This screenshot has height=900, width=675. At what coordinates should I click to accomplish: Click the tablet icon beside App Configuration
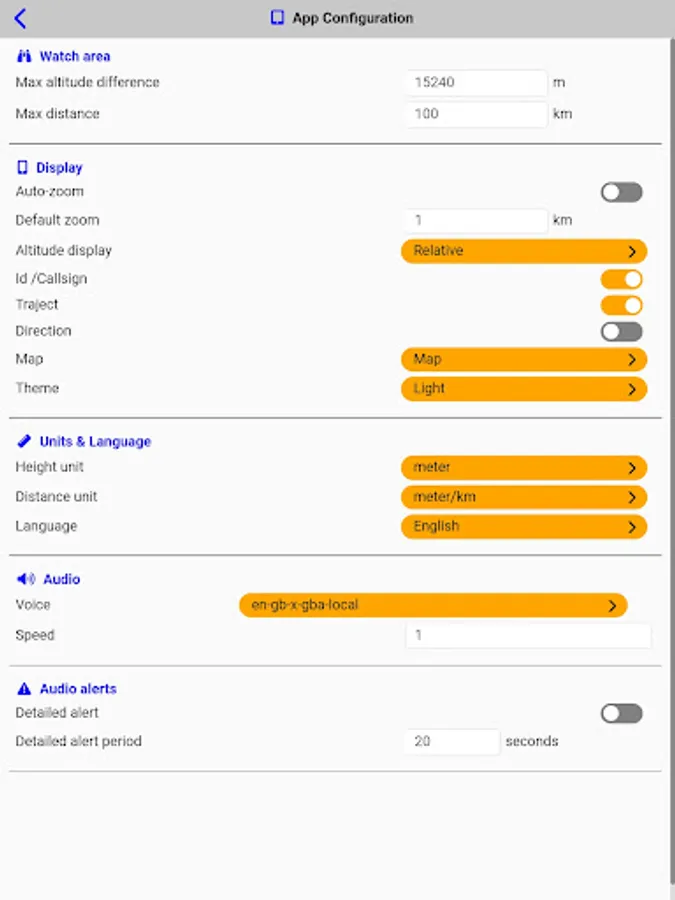(277, 18)
